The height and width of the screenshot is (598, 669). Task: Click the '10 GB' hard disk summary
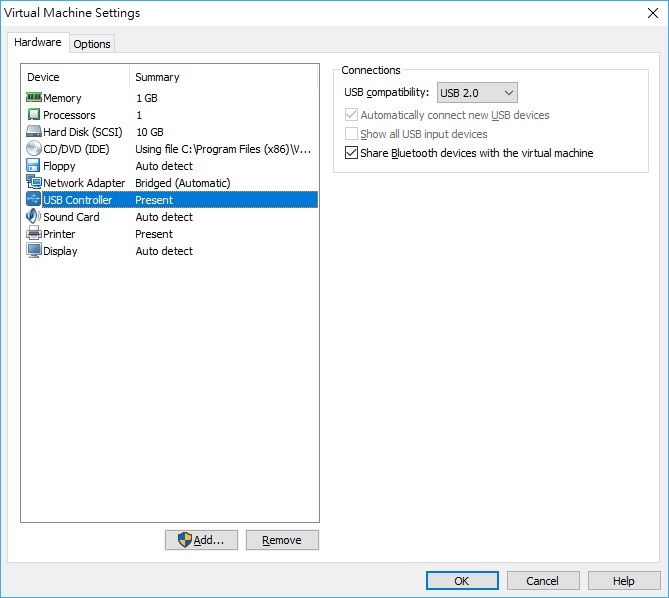coord(150,132)
